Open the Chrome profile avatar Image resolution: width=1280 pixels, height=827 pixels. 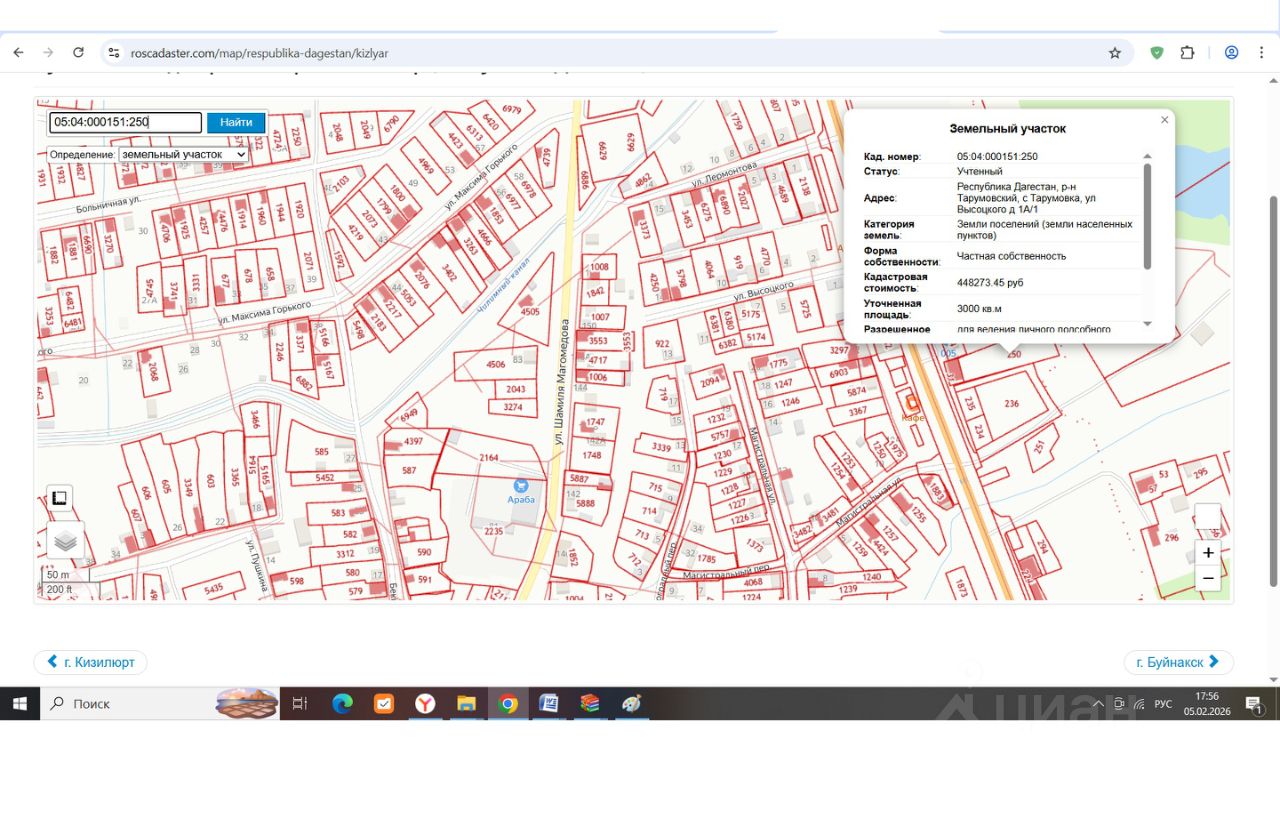point(1231,53)
